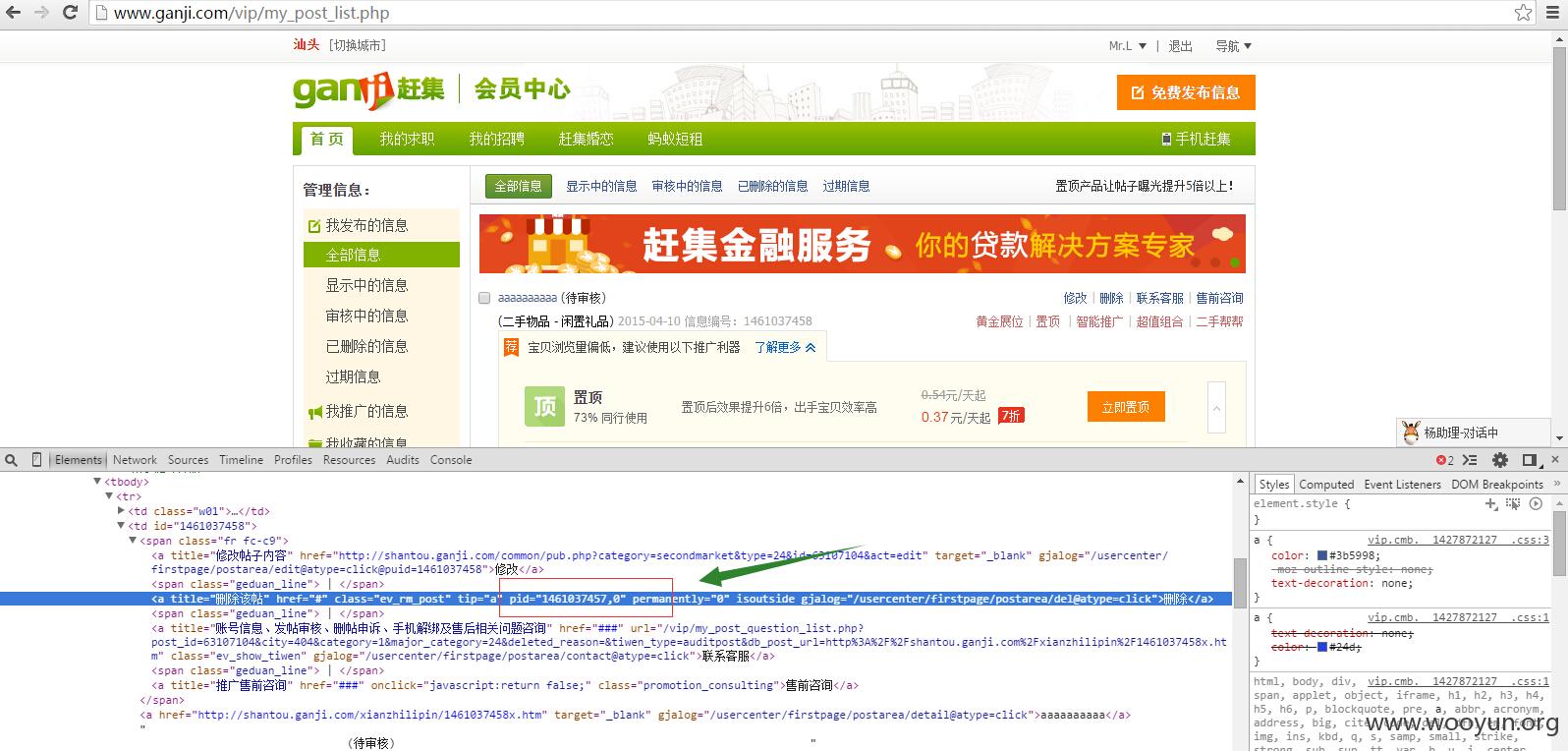This screenshot has width=1568, height=751.
Task: Switch to Console tab
Action: [x=451, y=460]
